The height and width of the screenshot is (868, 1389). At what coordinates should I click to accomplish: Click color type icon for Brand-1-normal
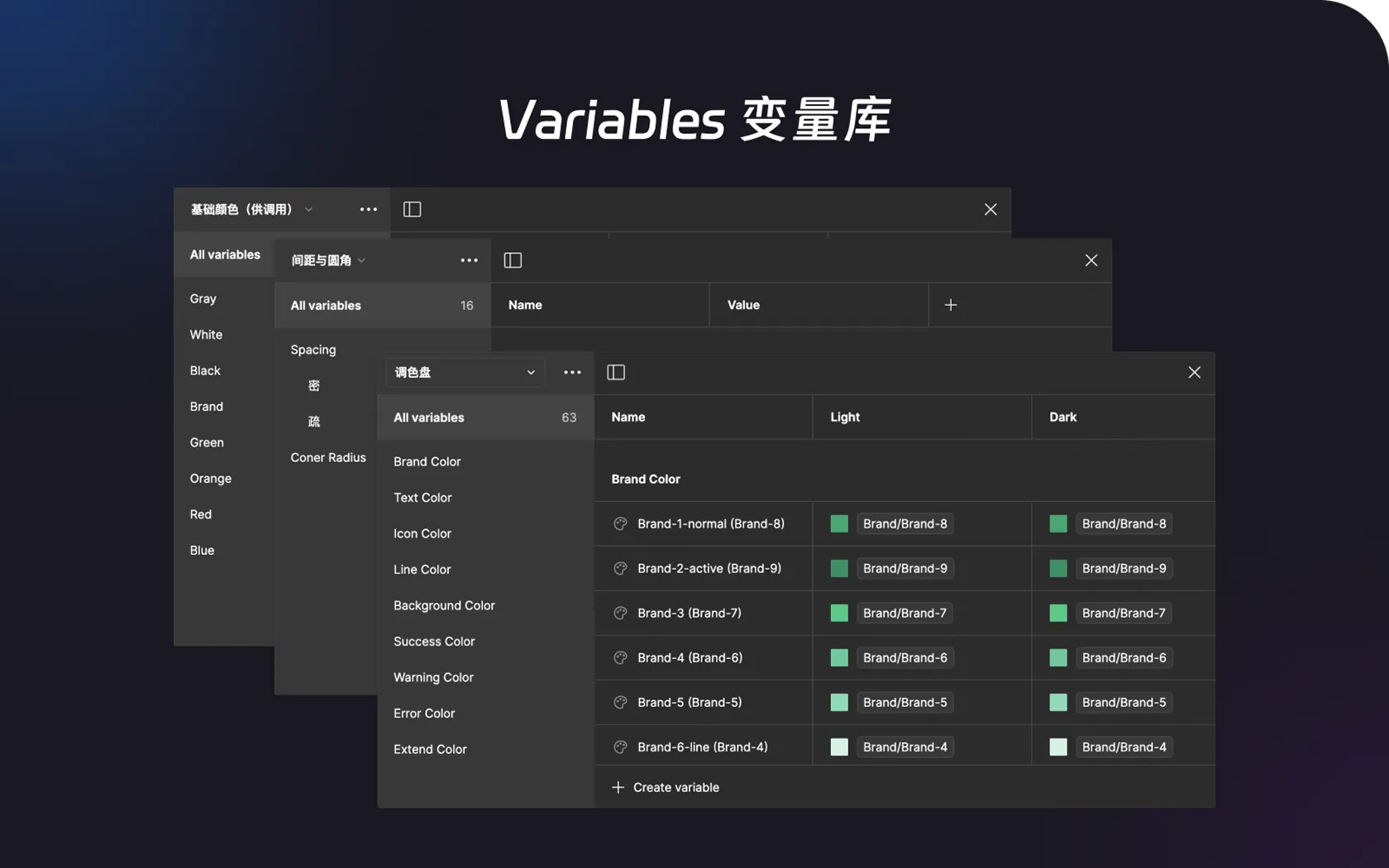pyautogui.click(x=620, y=523)
